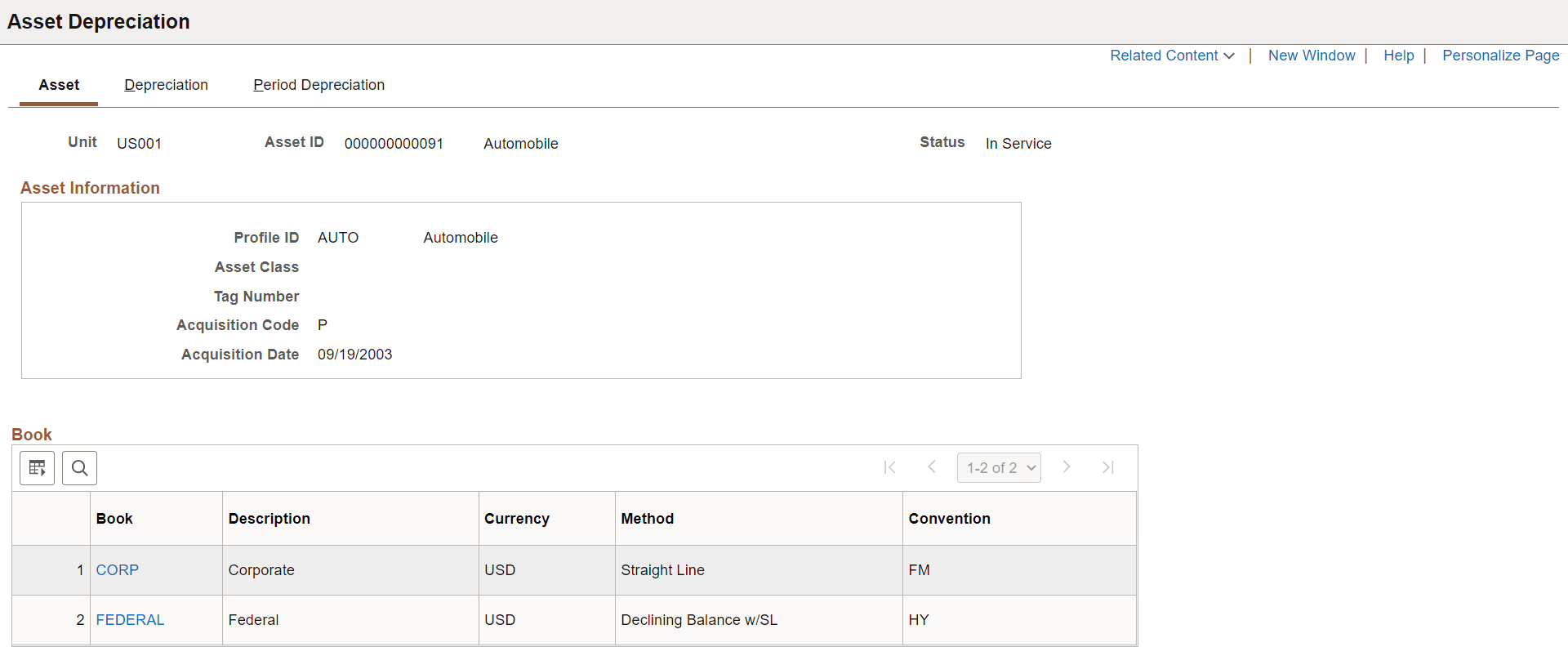The height and width of the screenshot is (656, 1568).
Task: Open the Help link
Action: click(1398, 56)
